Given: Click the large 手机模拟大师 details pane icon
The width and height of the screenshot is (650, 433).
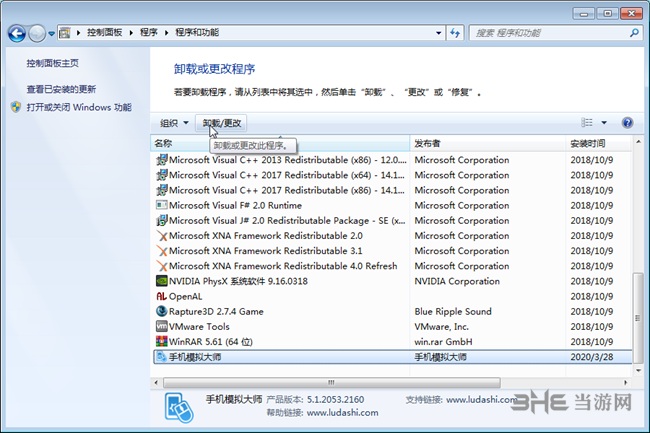Looking at the screenshot, I should coord(179,408).
